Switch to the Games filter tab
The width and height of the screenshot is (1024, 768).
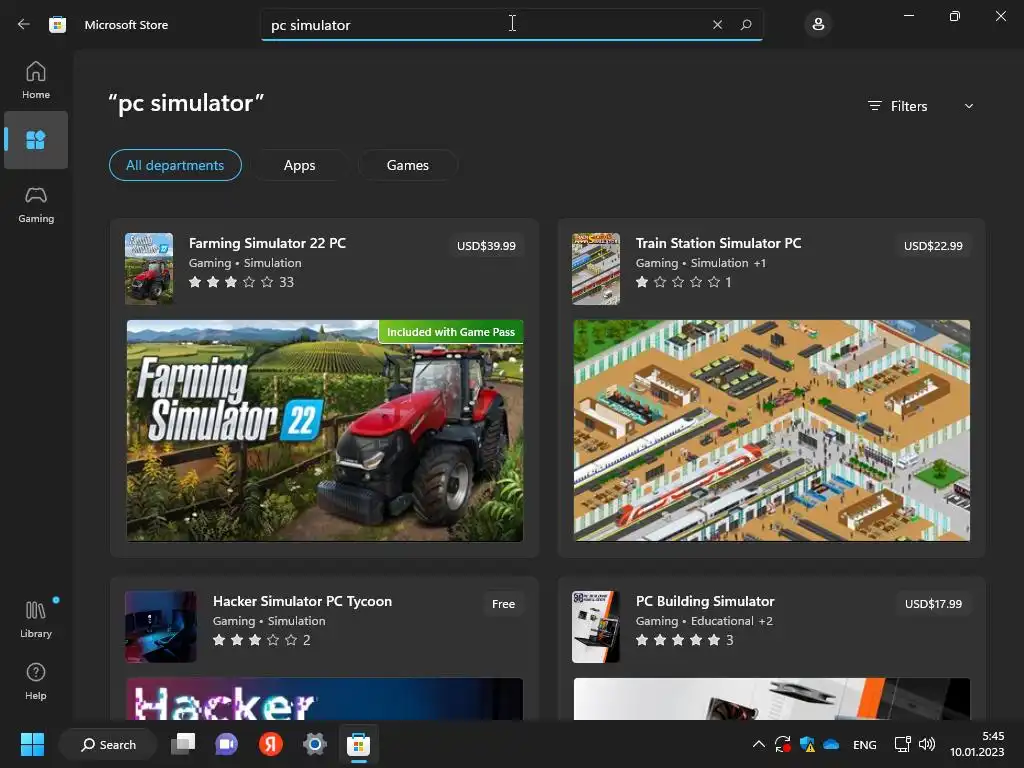coord(408,165)
